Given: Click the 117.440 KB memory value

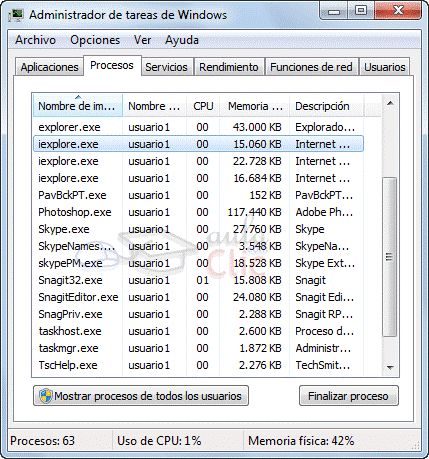Looking at the screenshot, I should 254,212.
